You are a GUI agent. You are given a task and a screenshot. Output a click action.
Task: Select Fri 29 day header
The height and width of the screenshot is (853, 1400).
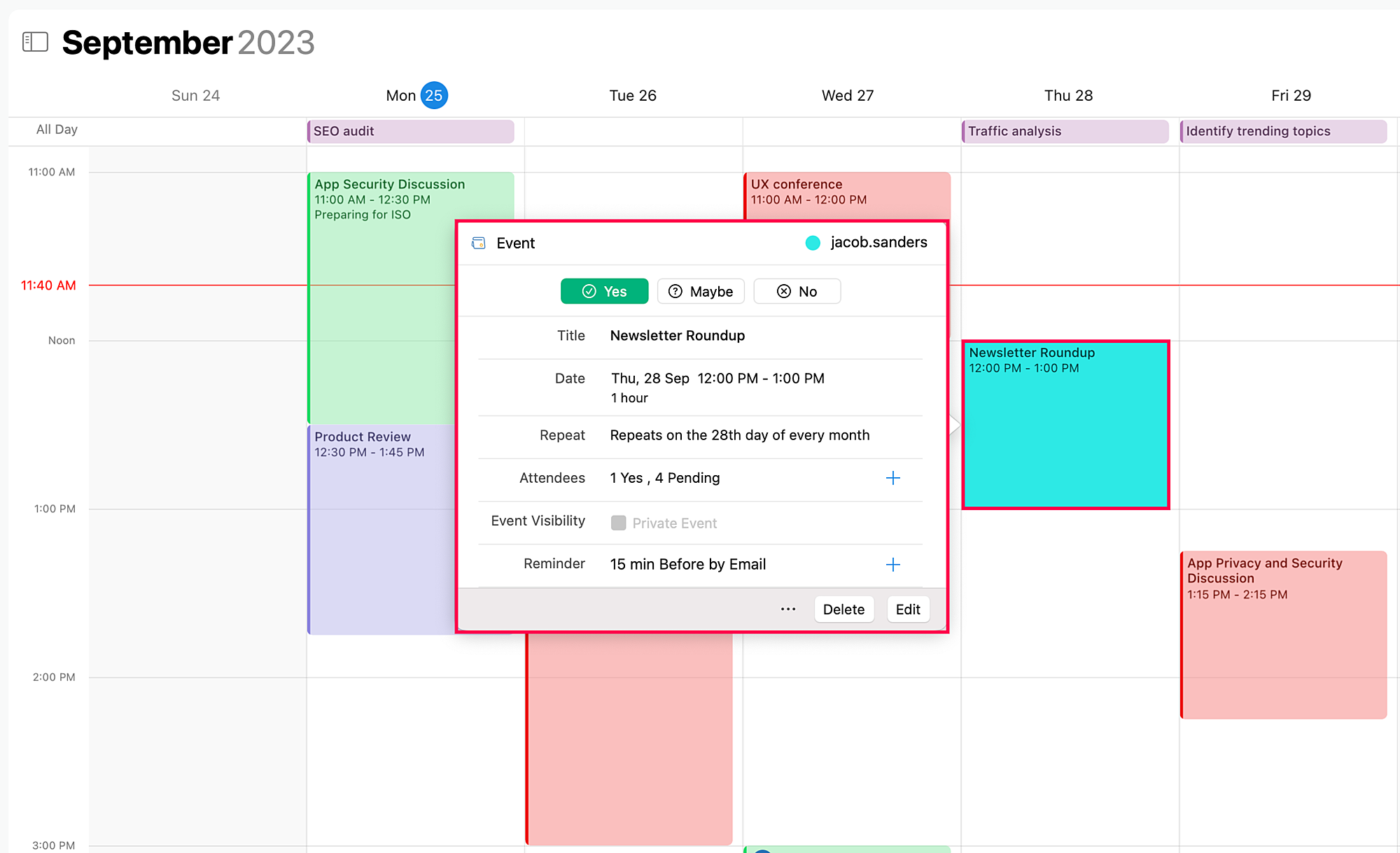(x=1291, y=95)
